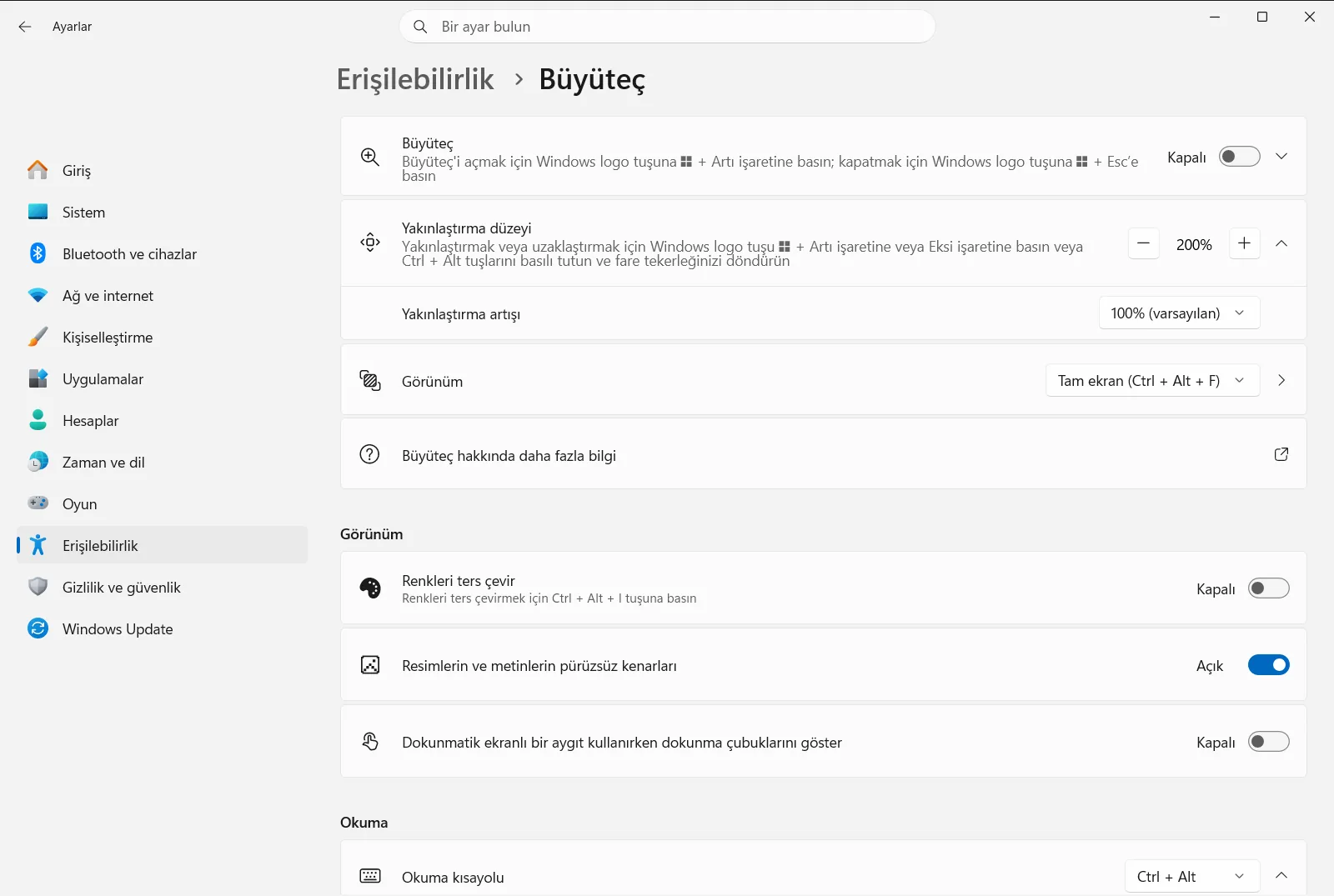The image size is (1334, 896).
Task: Click the Sistem monitor icon
Action: click(x=38, y=212)
